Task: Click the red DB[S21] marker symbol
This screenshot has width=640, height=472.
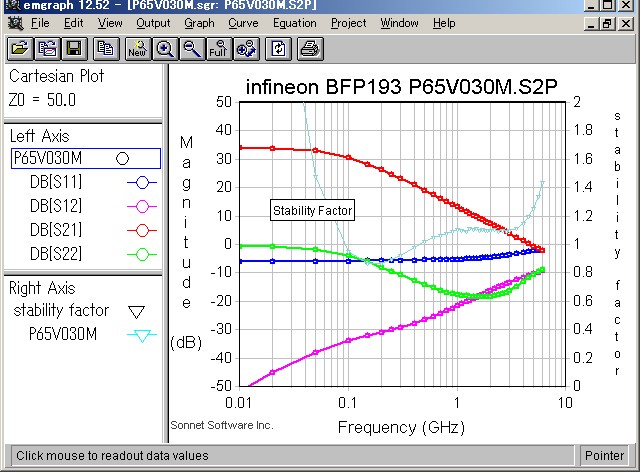Action: (x=142, y=230)
